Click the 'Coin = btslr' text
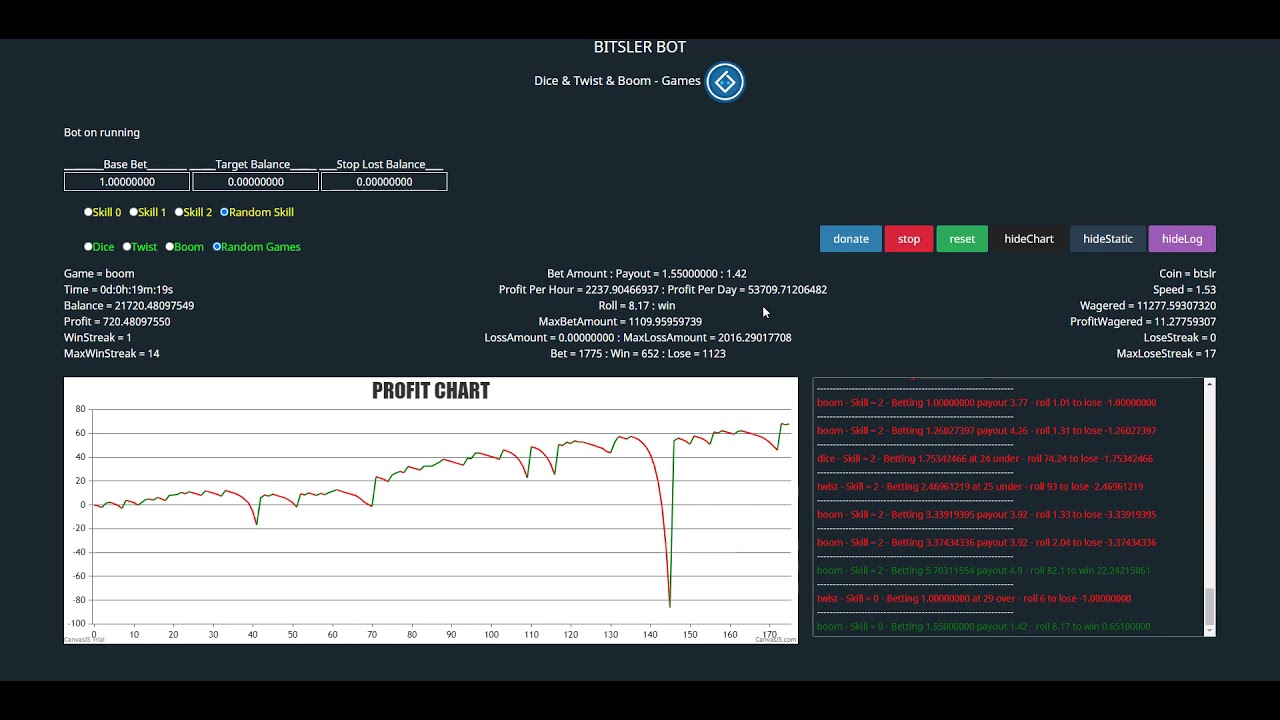 [1188, 273]
